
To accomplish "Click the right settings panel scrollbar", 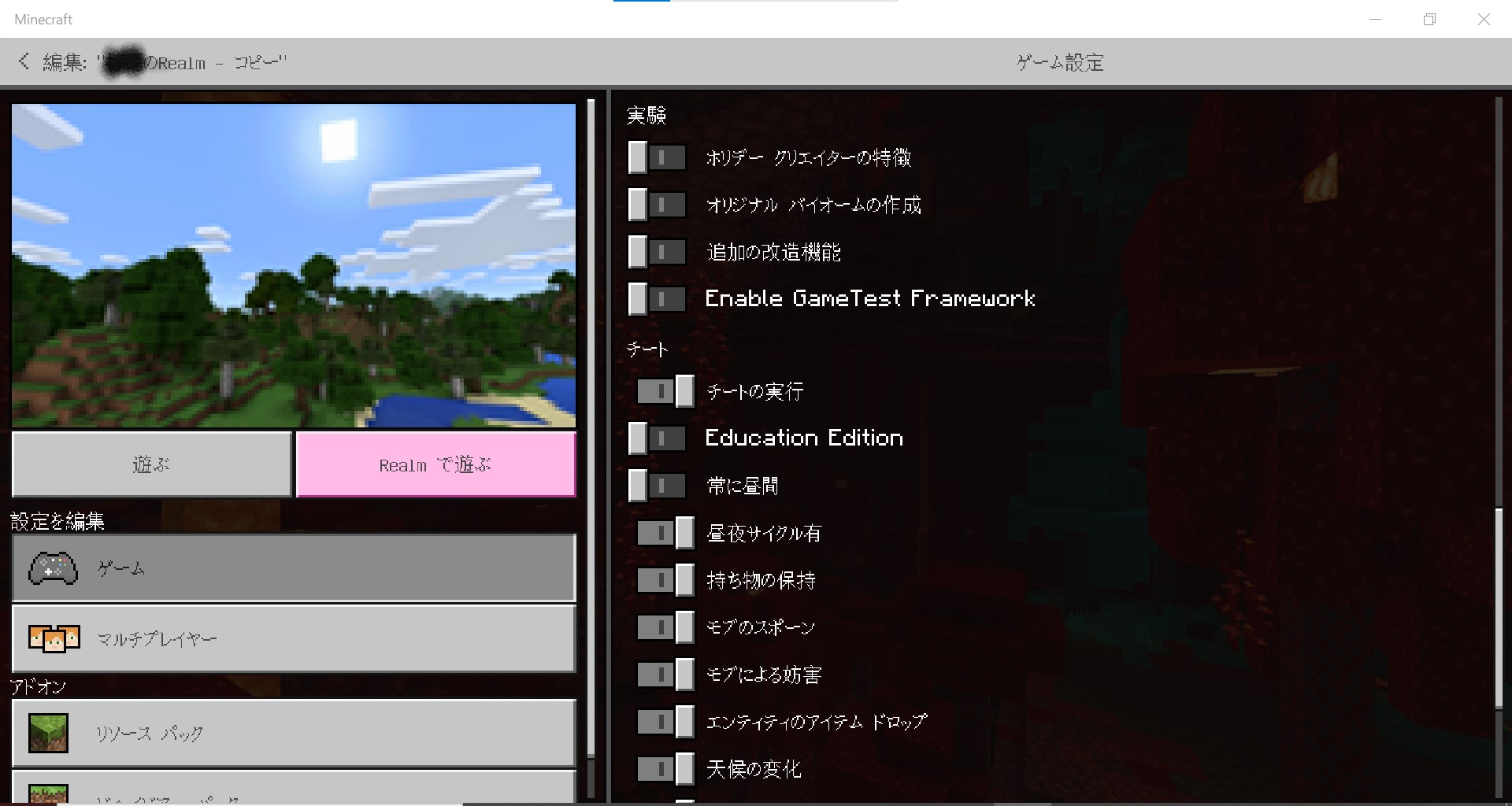I will (1499, 607).
